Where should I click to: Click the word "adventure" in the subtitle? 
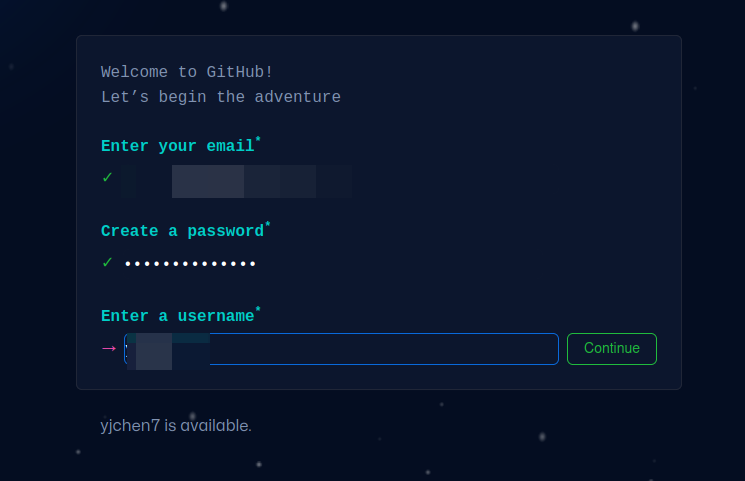298,97
